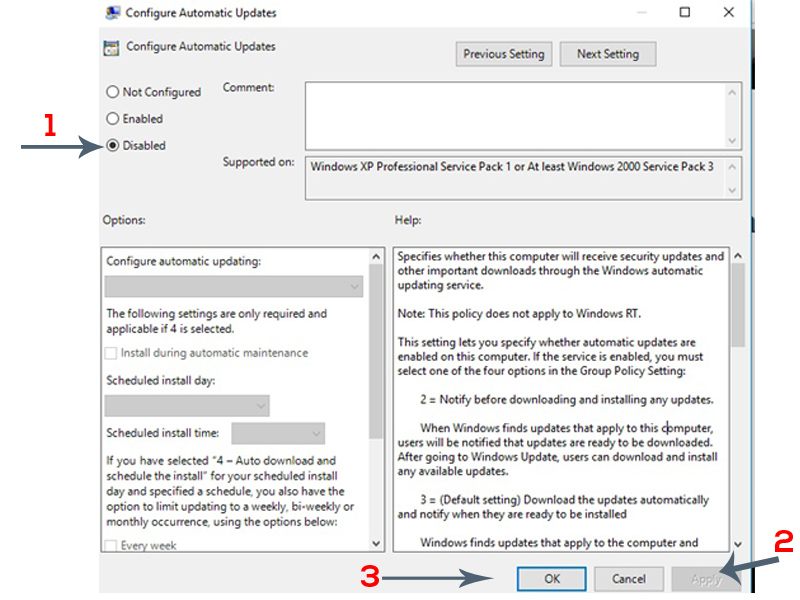Click 'Scheduled install time:' label
The width and height of the screenshot is (800, 600).
(162, 433)
